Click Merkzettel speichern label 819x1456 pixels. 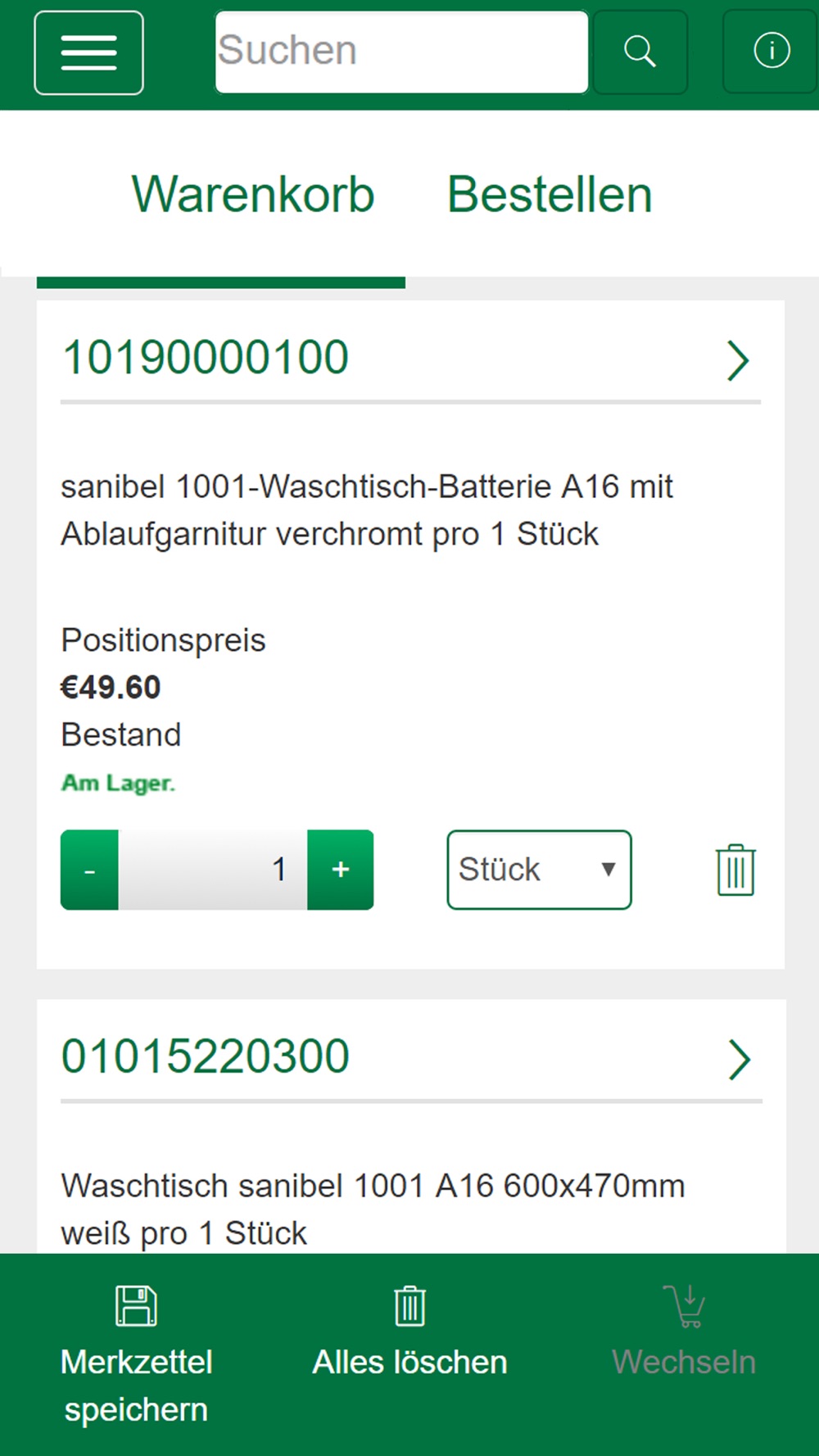point(136,1386)
